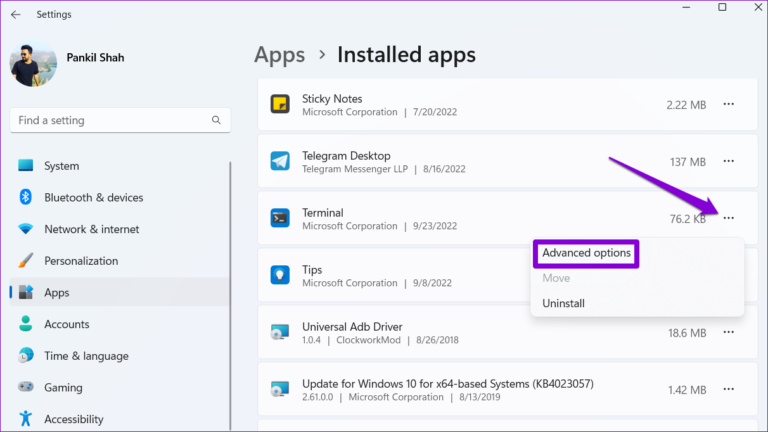Click the Terminal app icon

point(281,218)
